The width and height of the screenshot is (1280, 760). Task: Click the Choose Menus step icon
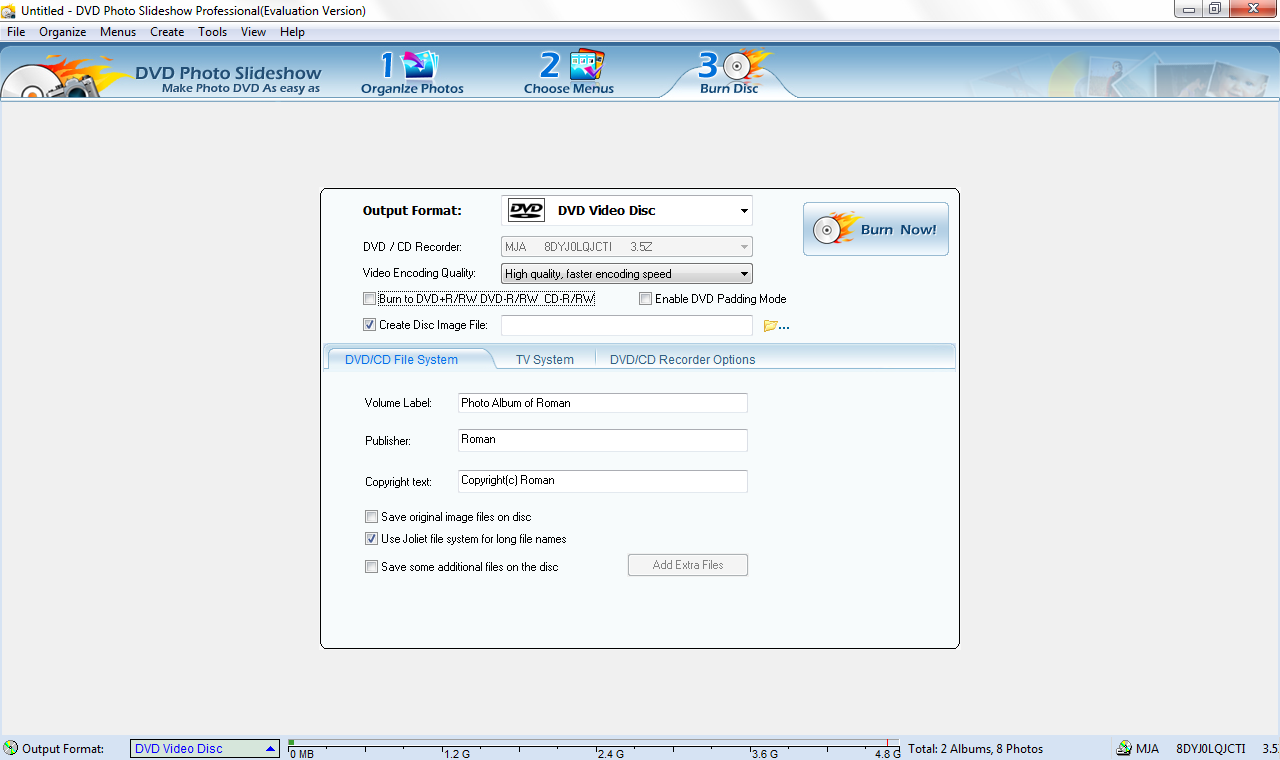[x=569, y=72]
